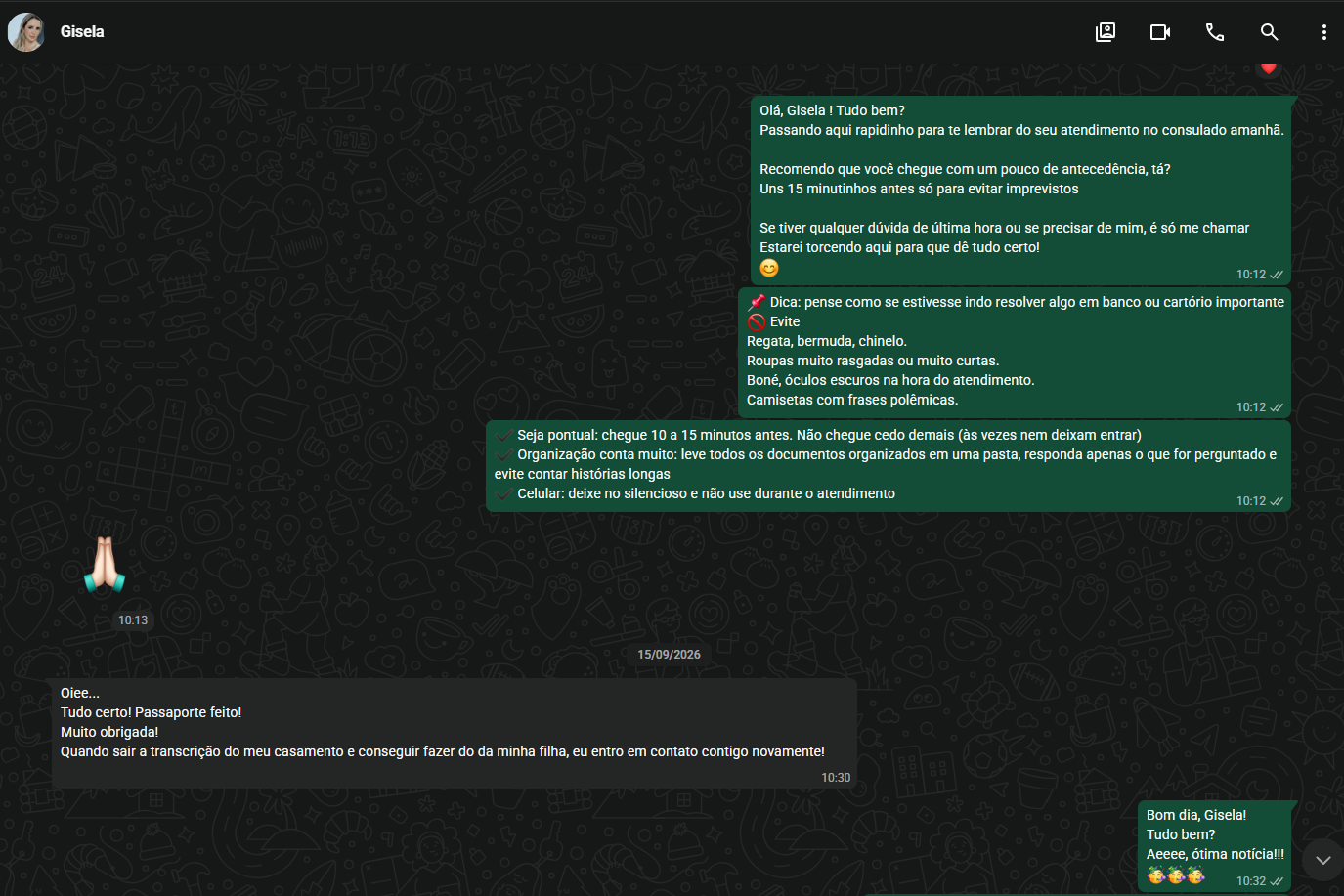Select Gisela's 'Passaporte feito!' message bubble
This screenshot has height=896, width=1344.
coord(455,734)
